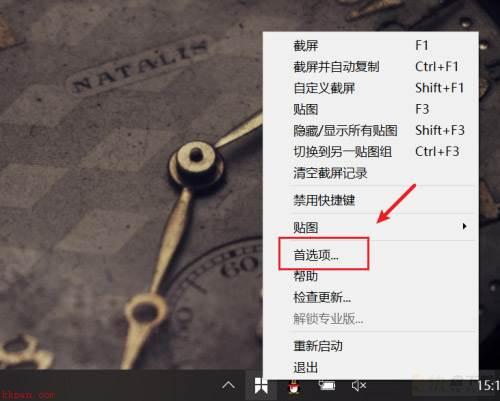
Task: Show hidden tray icons chevron
Action: pyautogui.click(x=228, y=386)
